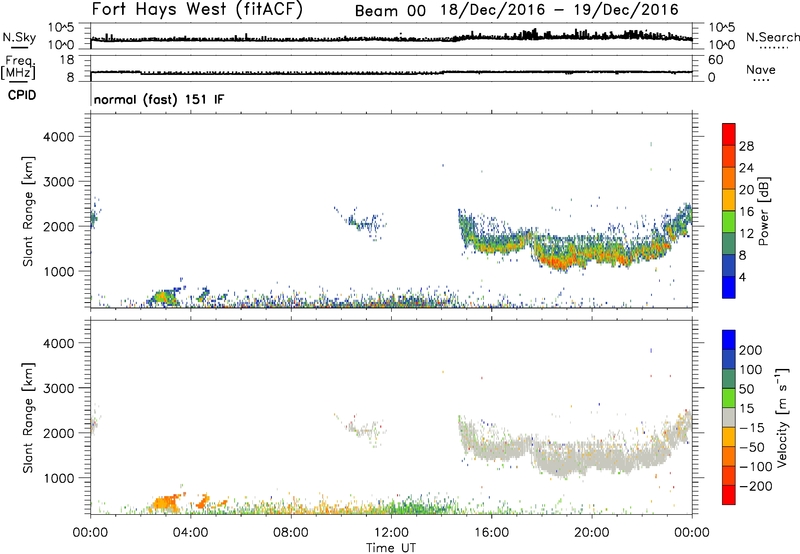Image resolution: width=800 pixels, height=554 pixels.
Task: Click the "200" velocity colorbar label
Action: pos(751,350)
